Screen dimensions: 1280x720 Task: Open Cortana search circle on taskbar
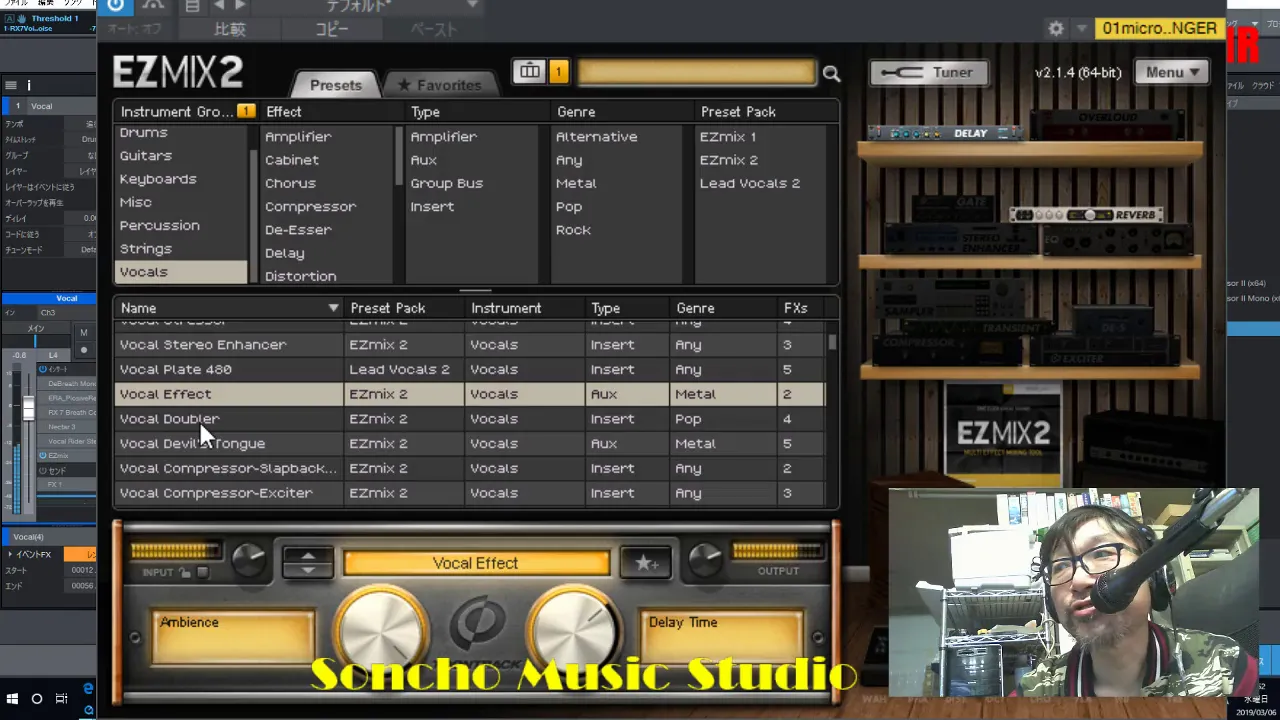coord(37,699)
